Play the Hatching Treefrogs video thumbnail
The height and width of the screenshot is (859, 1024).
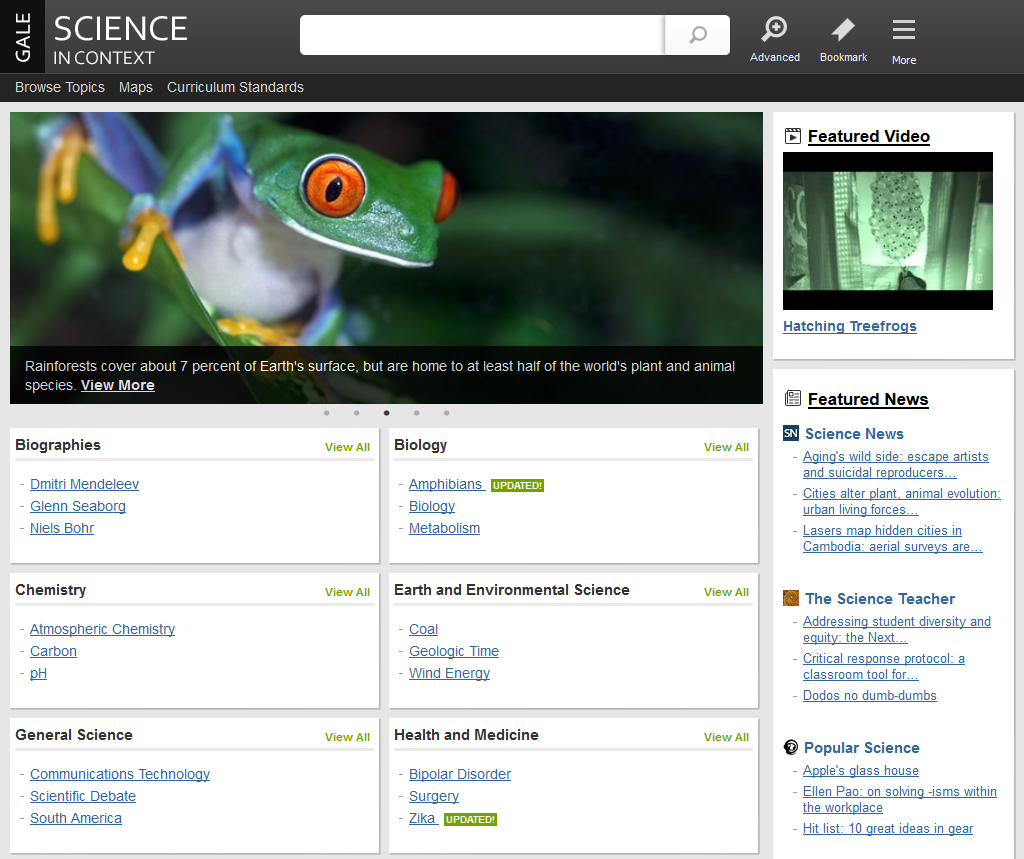[888, 231]
